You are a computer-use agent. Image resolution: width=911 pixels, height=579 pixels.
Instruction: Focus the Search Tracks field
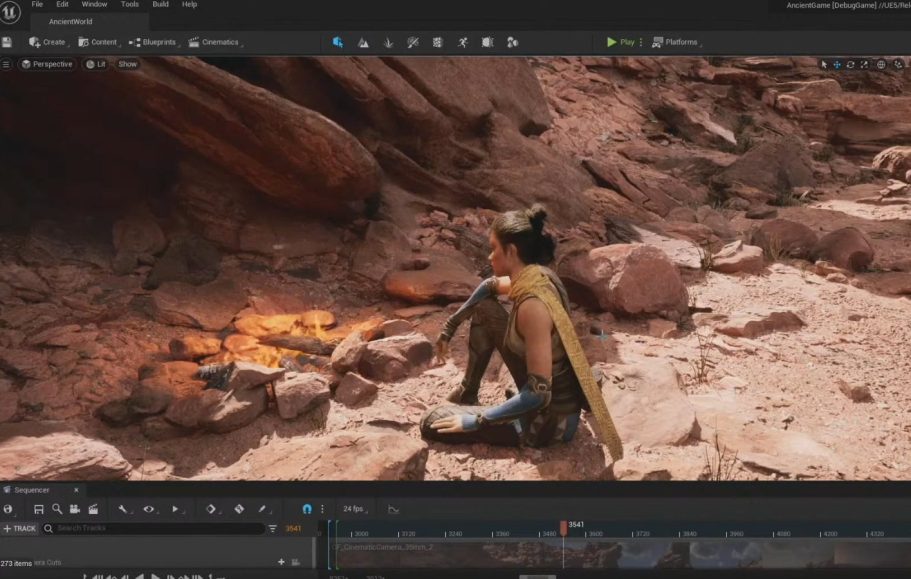pos(153,528)
